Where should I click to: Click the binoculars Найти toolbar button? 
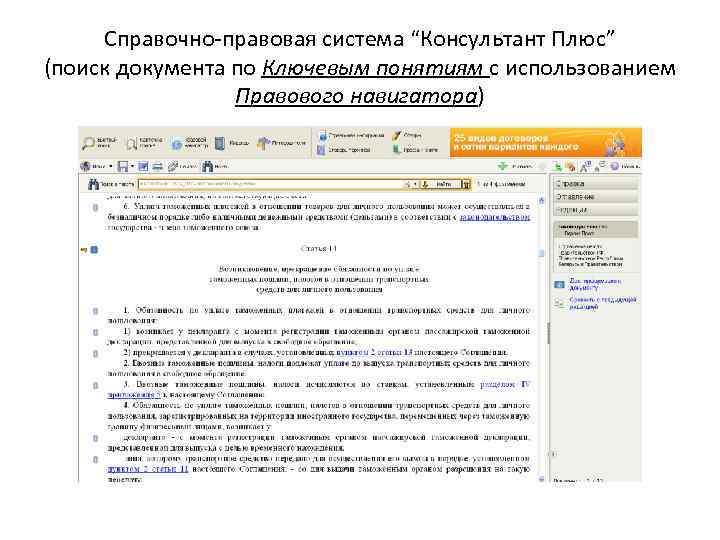point(215,166)
